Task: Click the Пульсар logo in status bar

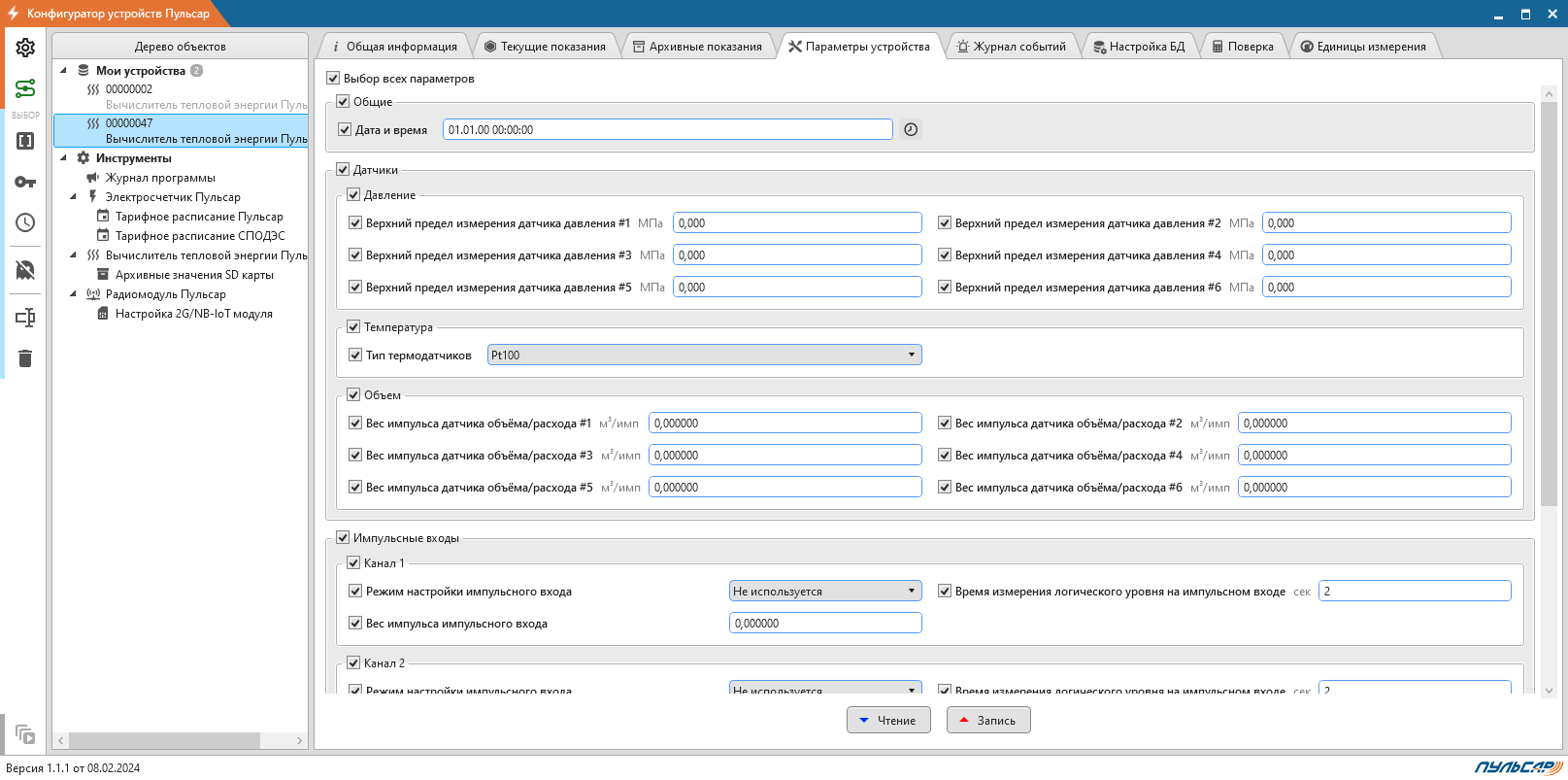Action: tap(1518, 767)
